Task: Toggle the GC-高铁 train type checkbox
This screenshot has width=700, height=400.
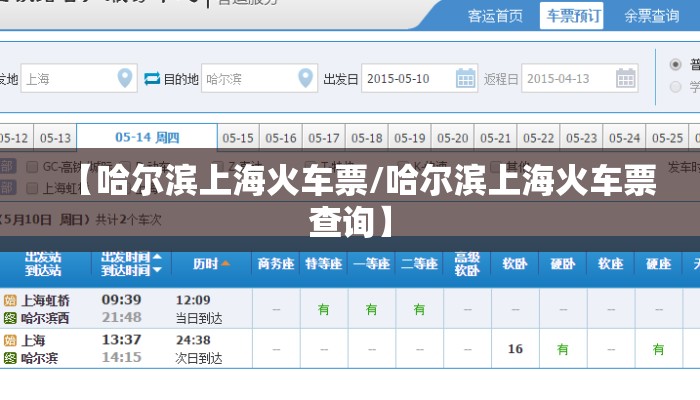Action: (32, 166)
